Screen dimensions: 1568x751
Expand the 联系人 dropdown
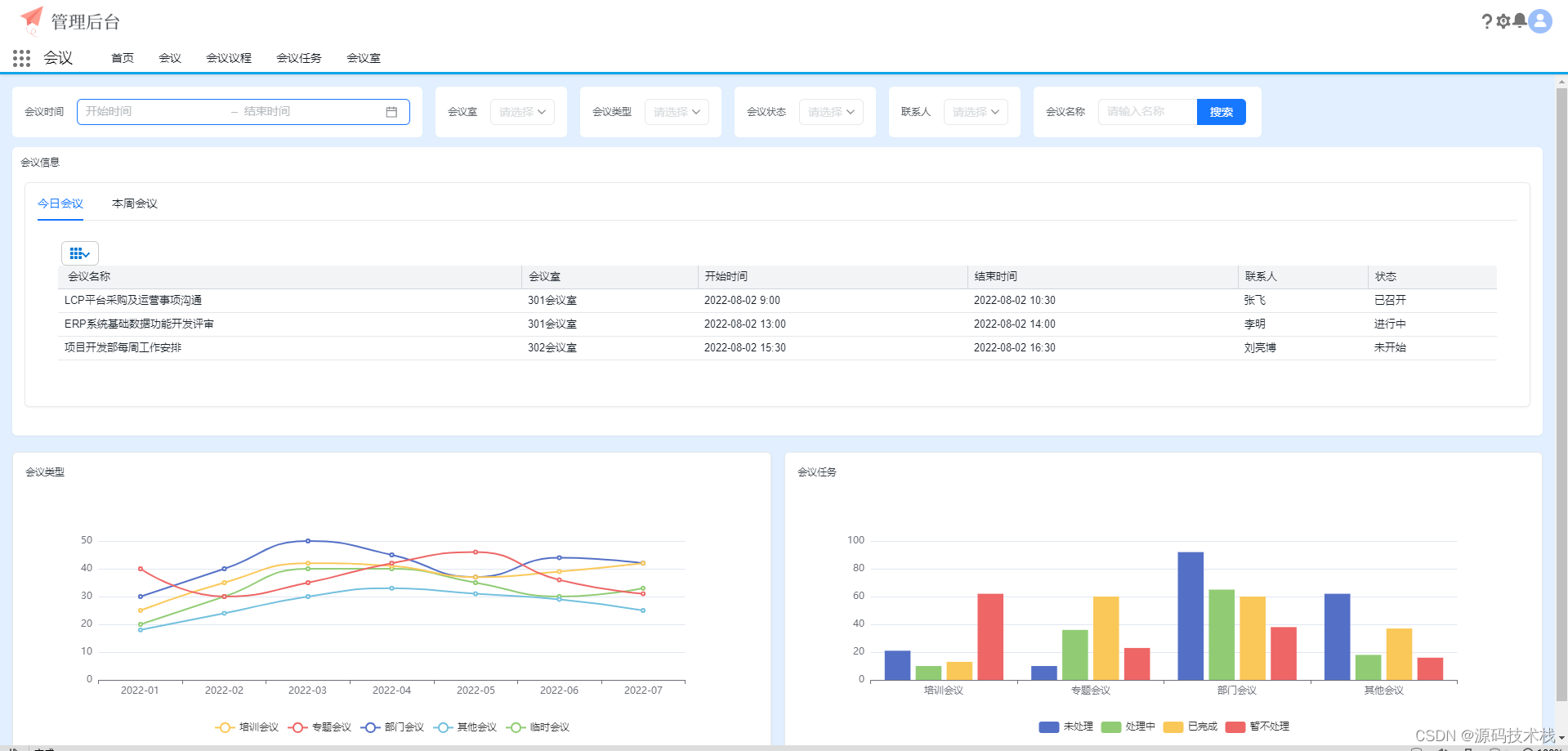976,112
